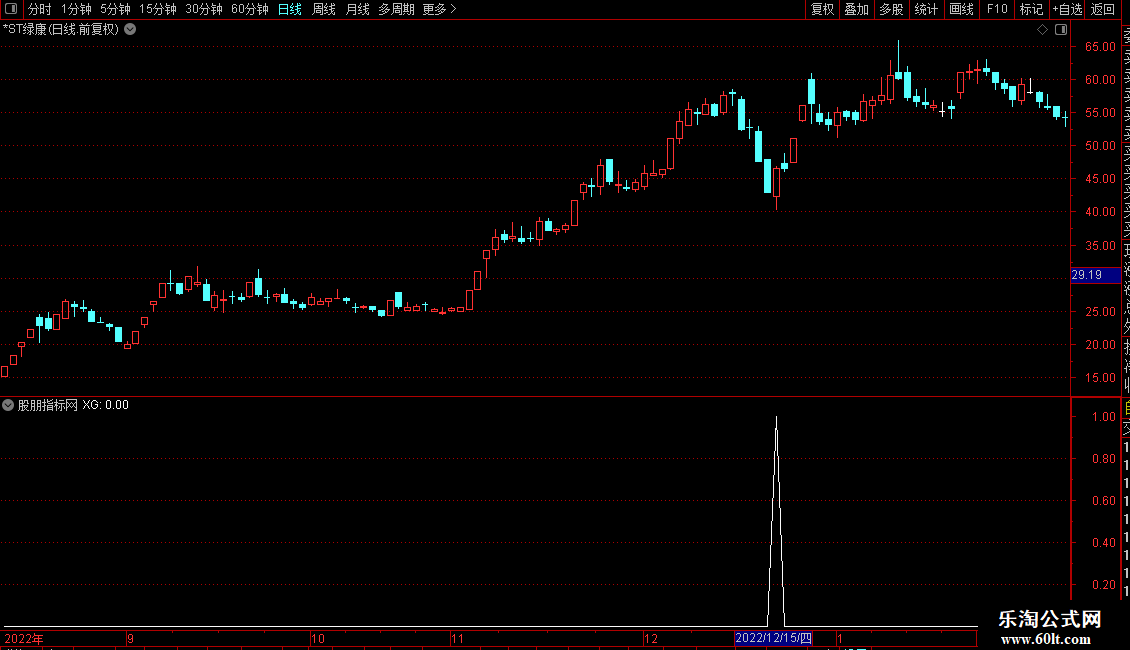Open the 复权 adjustment menu
The image size is (1130, 650).
822,9
